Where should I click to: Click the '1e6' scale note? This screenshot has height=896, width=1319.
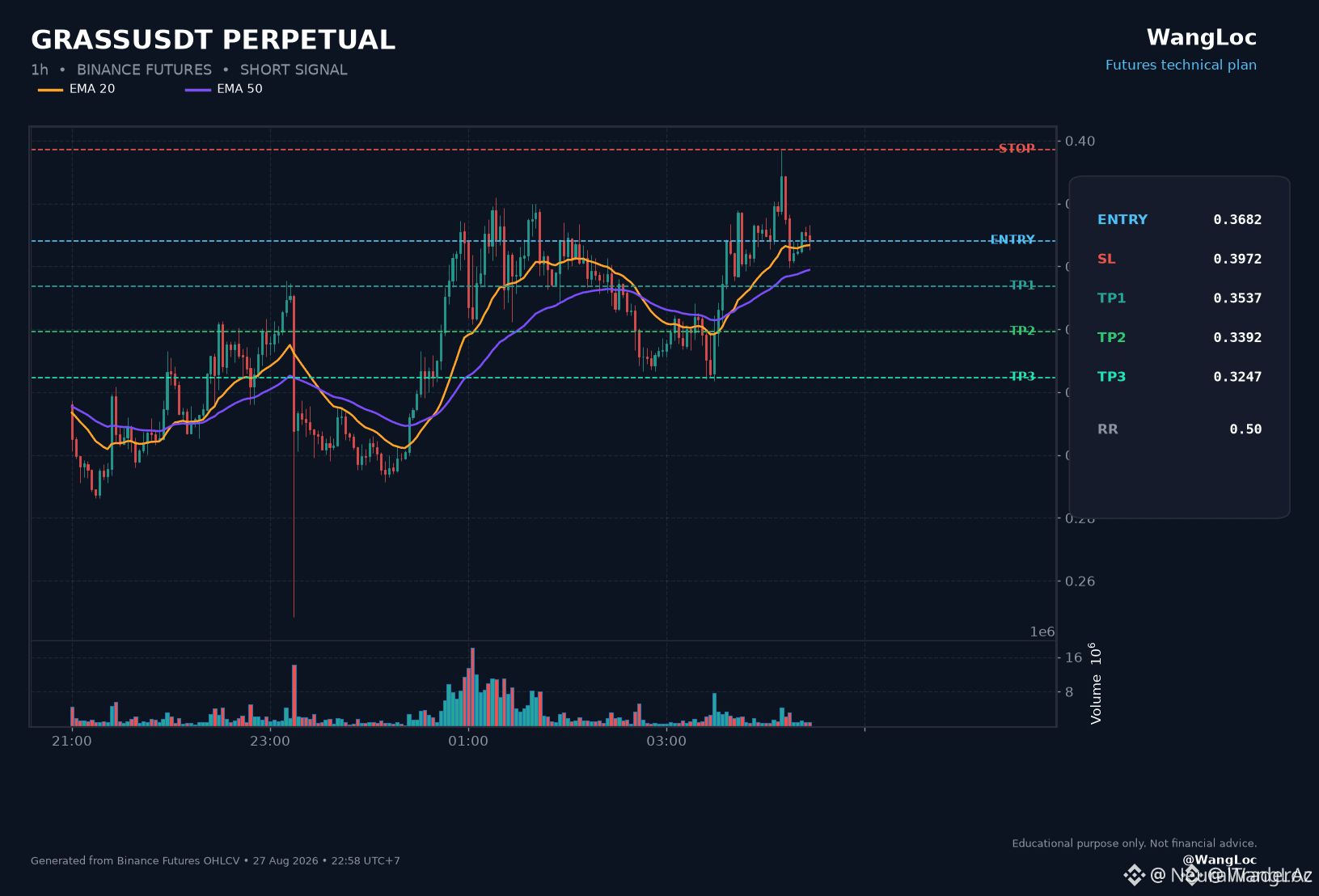click(1042, 632)
